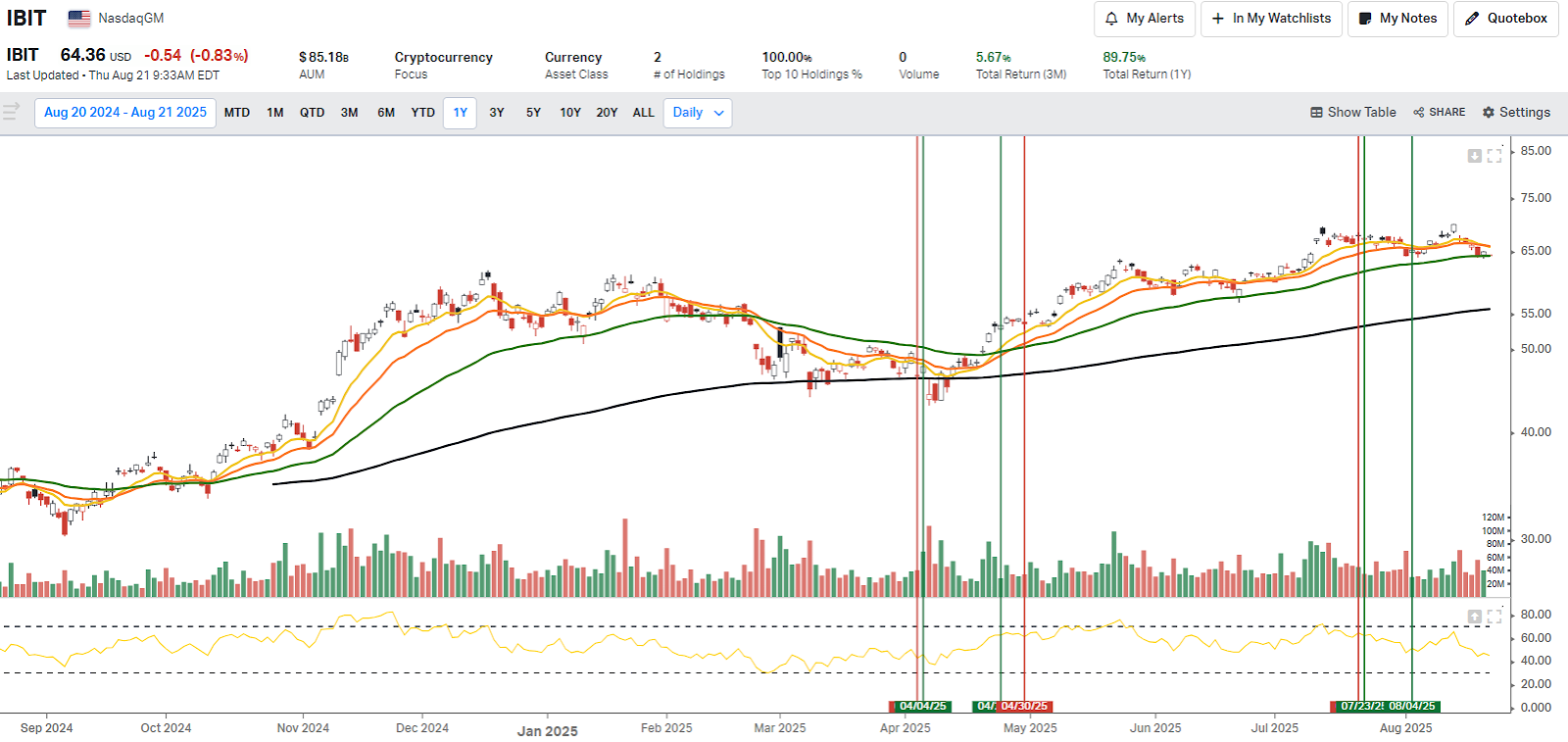Open the Quotebox pencil button
Screen dimensions: 1568x742
1505,19
